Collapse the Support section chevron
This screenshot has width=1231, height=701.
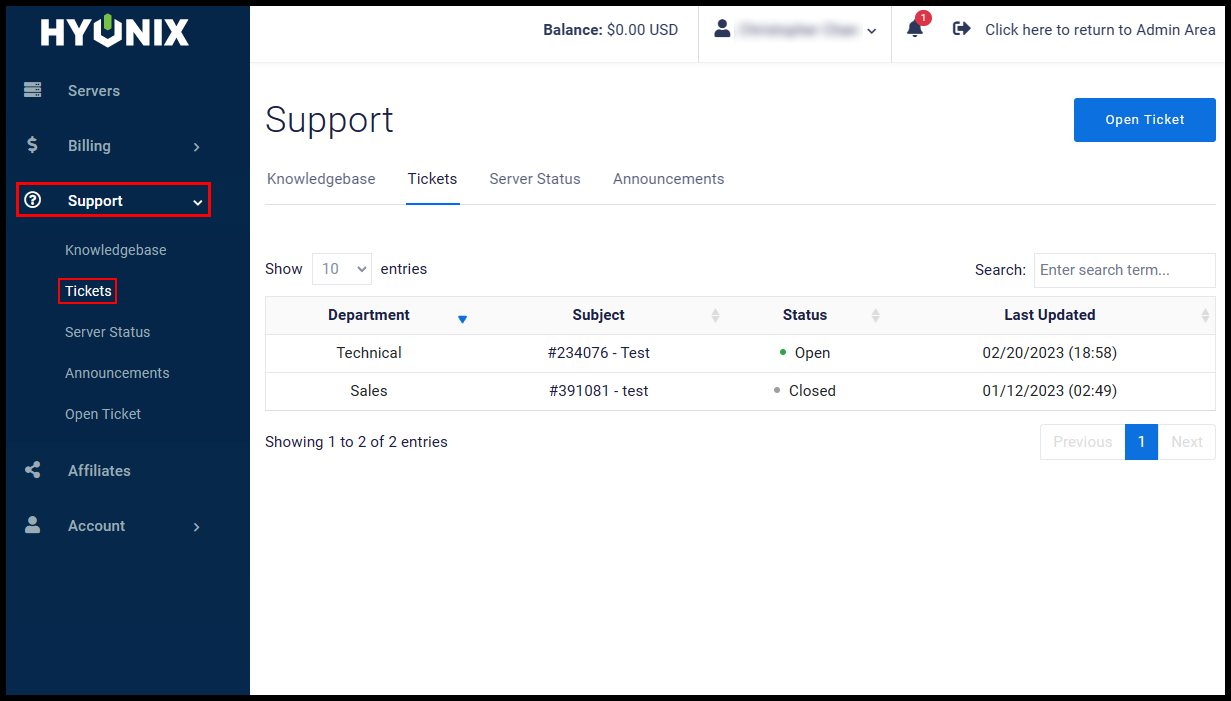[x=197, y=200]
